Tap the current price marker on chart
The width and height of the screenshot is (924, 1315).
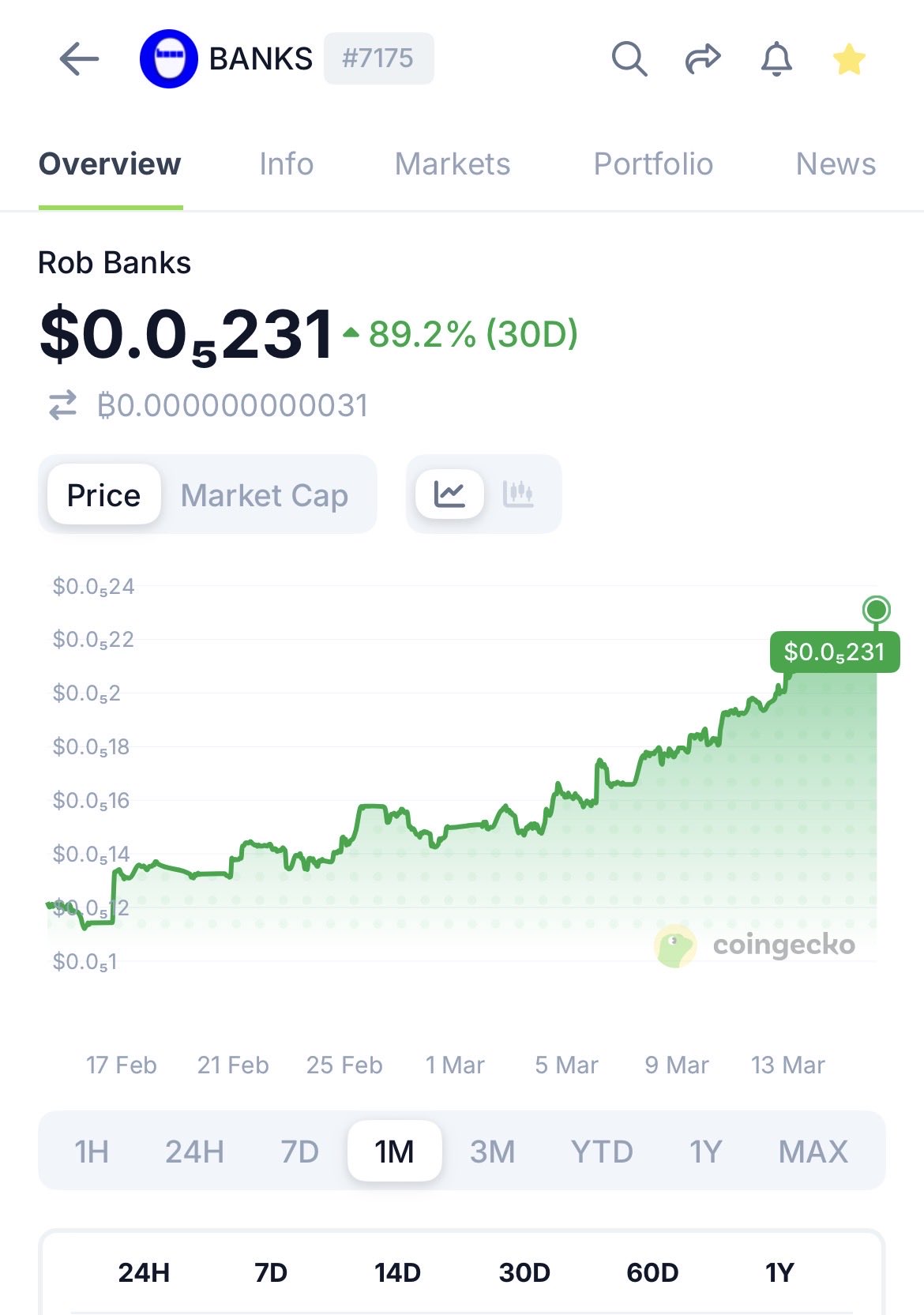[x=876, y=610]
